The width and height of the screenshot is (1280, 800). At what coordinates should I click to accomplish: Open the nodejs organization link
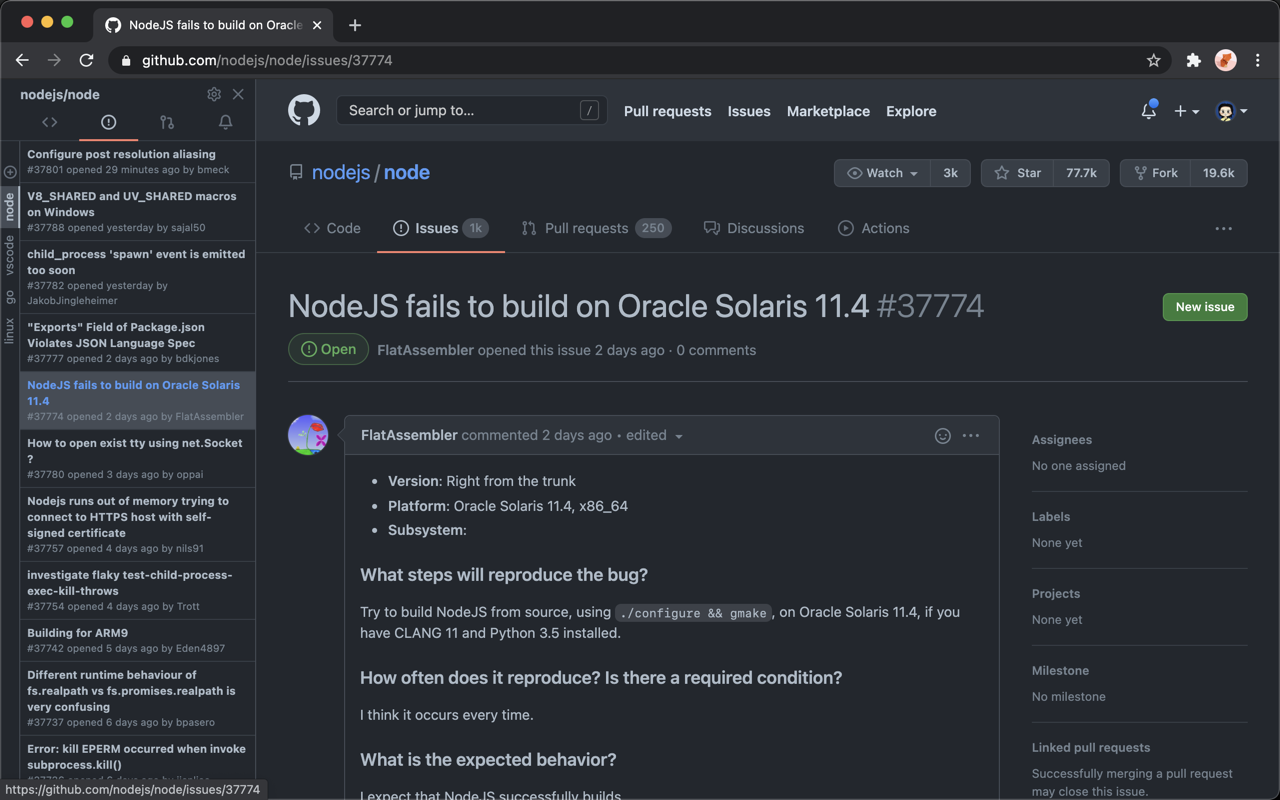click(x=341, y=172)
